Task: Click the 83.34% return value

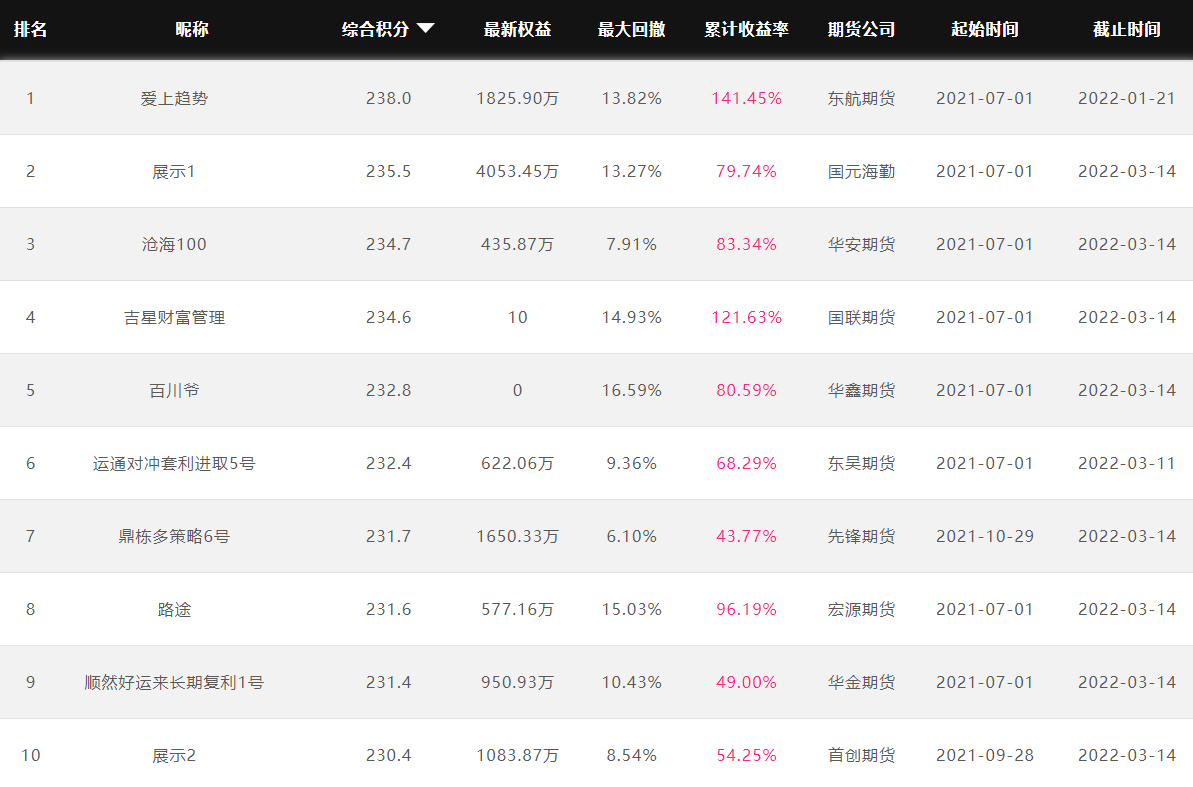Action: click(x=746, y=244)
